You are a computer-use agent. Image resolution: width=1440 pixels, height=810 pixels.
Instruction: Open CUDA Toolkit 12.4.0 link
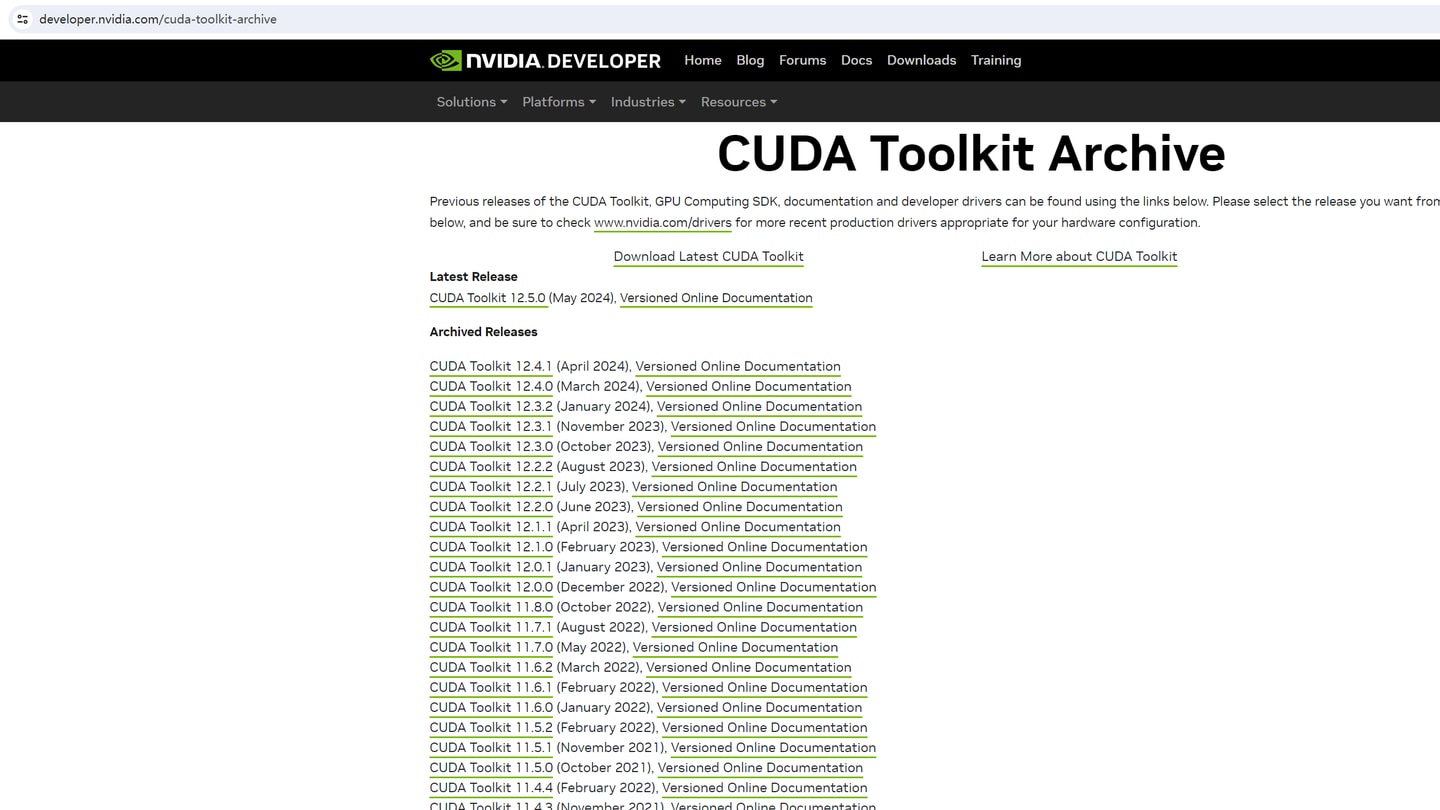pos(491,386)
